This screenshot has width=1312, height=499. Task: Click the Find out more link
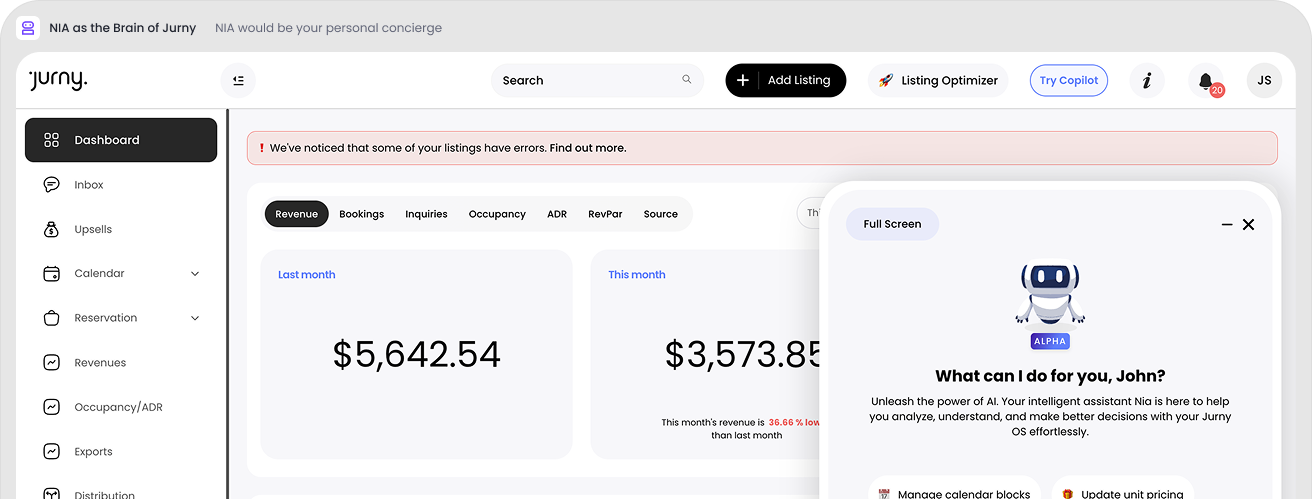pos(587,148)
